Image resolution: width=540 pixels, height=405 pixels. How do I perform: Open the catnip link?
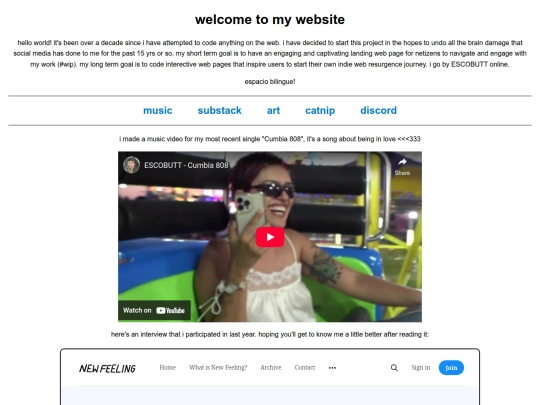(320, 111)
